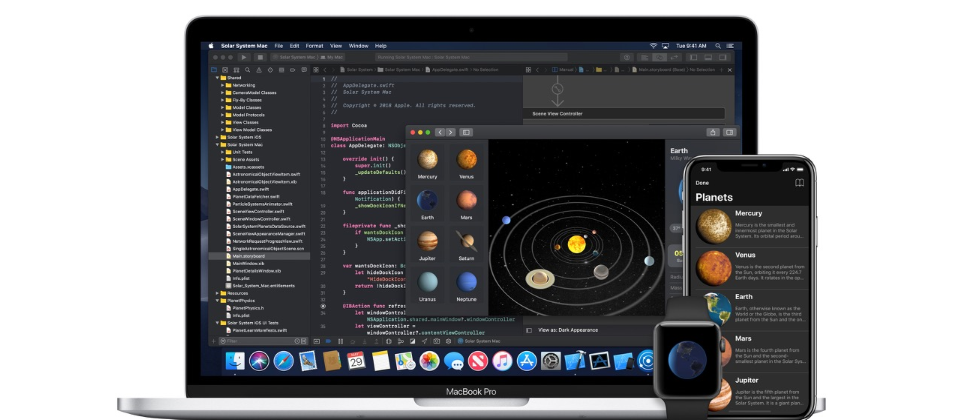Open the Project navigator folder icon
960x420 pixels.
(214, 70)
